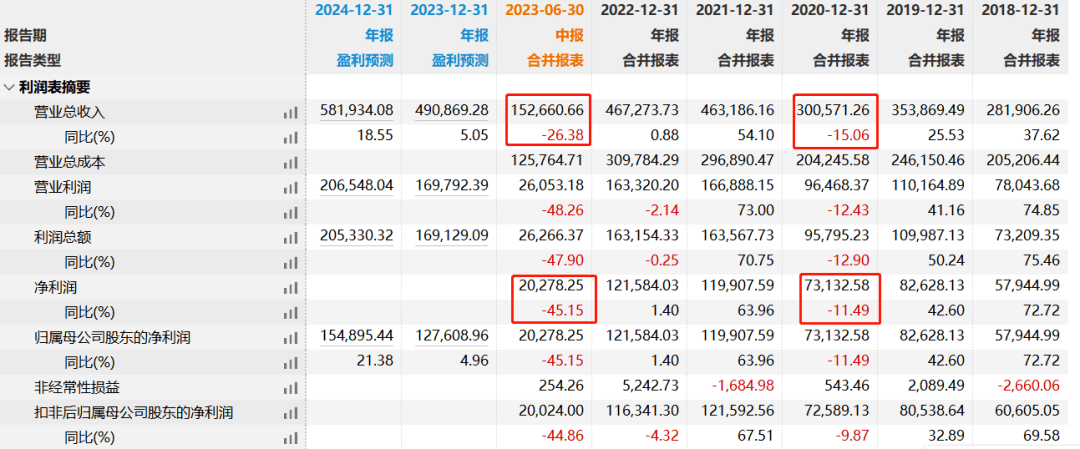Show chart for 扣非后归属母公司股东的净利润
Screen dimensions: 1080x449
[291, 413]
